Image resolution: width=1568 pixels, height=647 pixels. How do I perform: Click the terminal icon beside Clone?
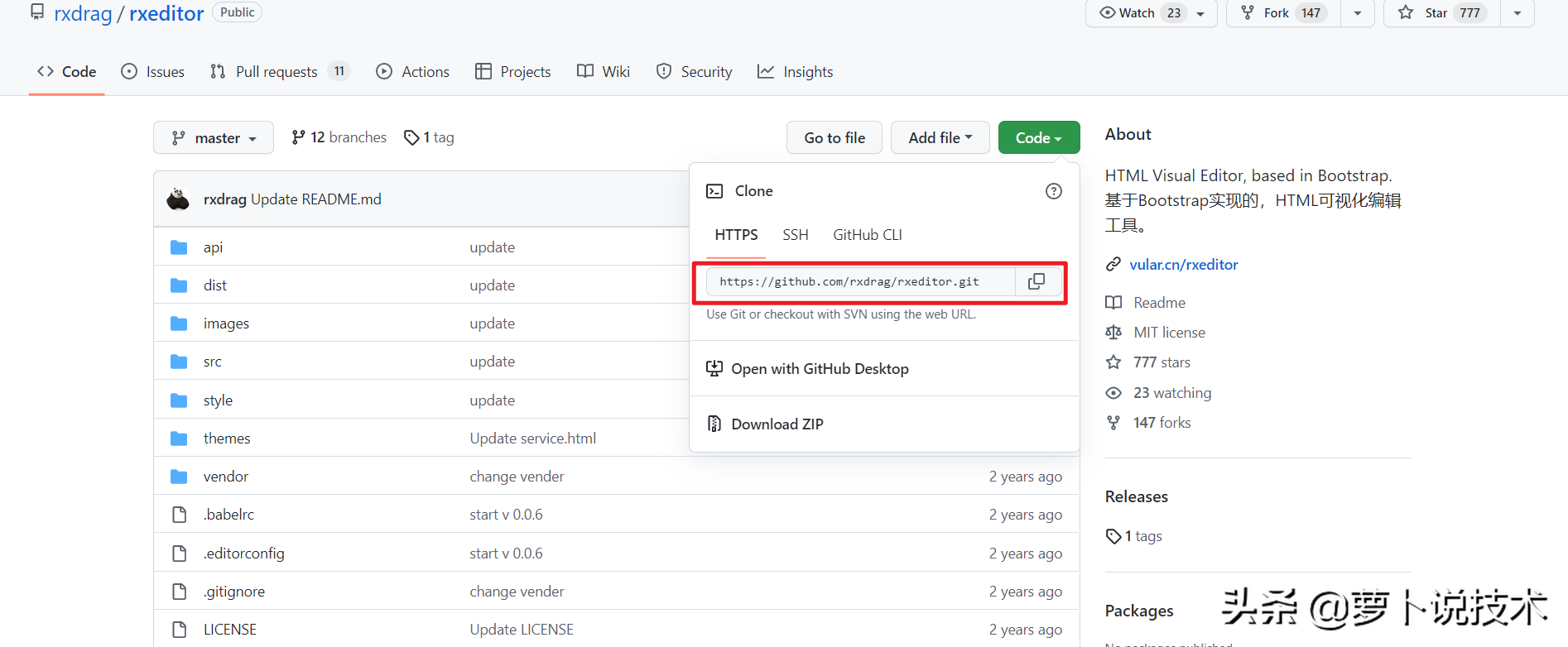coord(714,191)
